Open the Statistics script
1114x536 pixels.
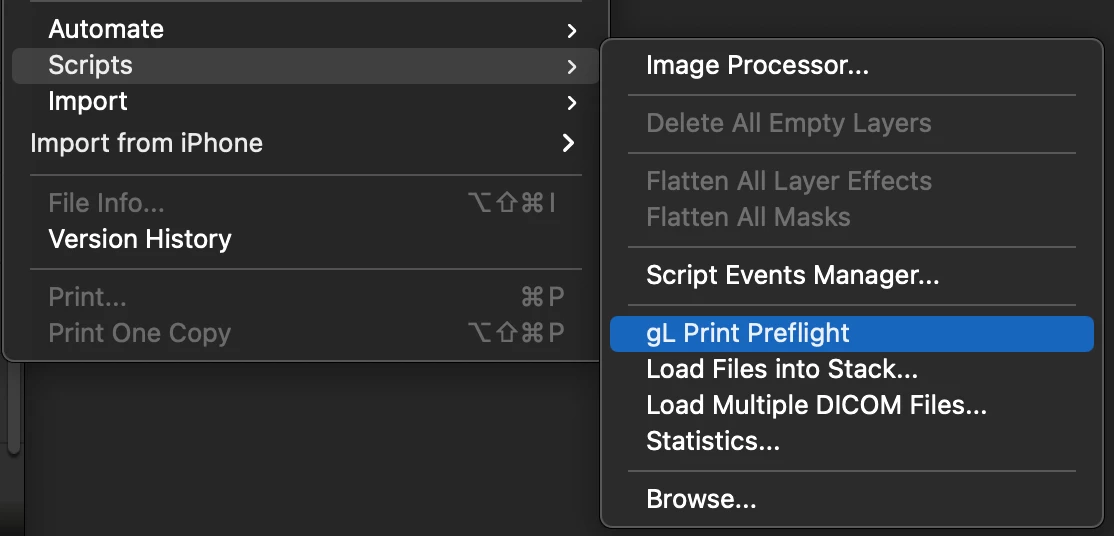(712, 441)
